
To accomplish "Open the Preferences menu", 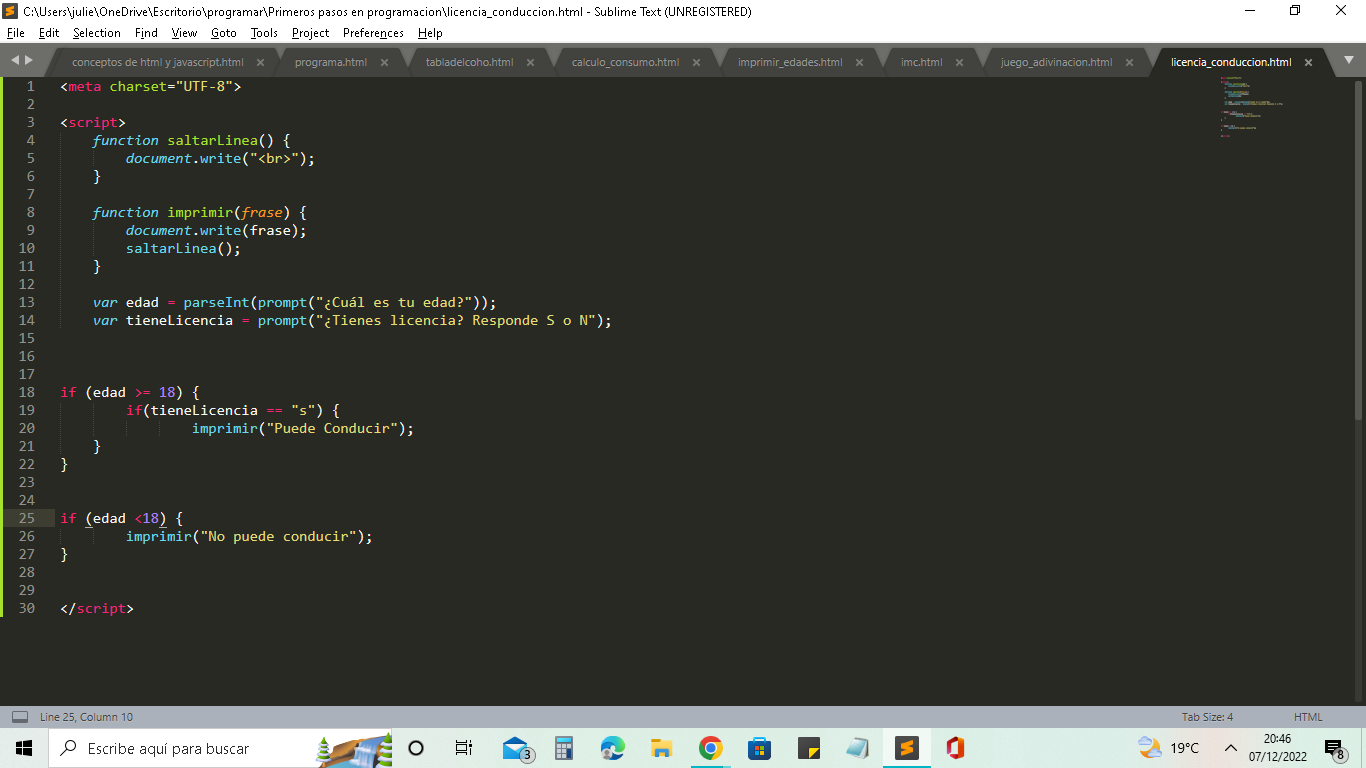I will coord(373,33).
